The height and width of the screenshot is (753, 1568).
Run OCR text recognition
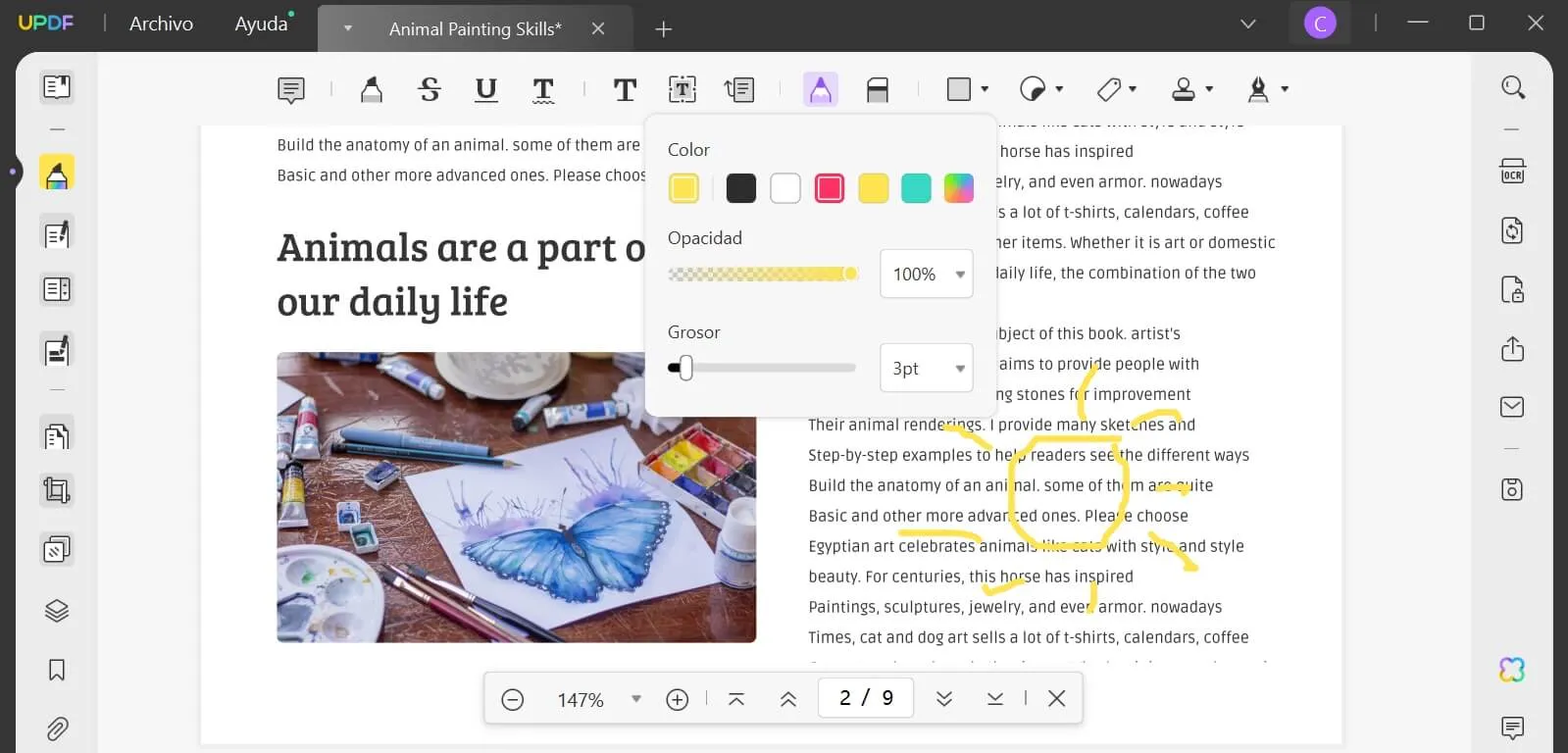coord(1513,172)
